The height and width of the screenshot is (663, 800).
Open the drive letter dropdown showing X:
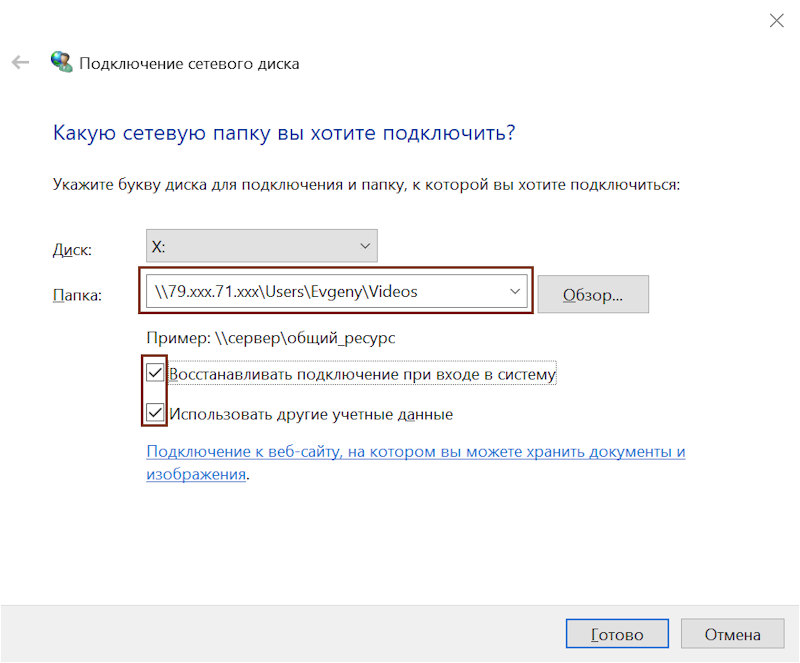262,246
